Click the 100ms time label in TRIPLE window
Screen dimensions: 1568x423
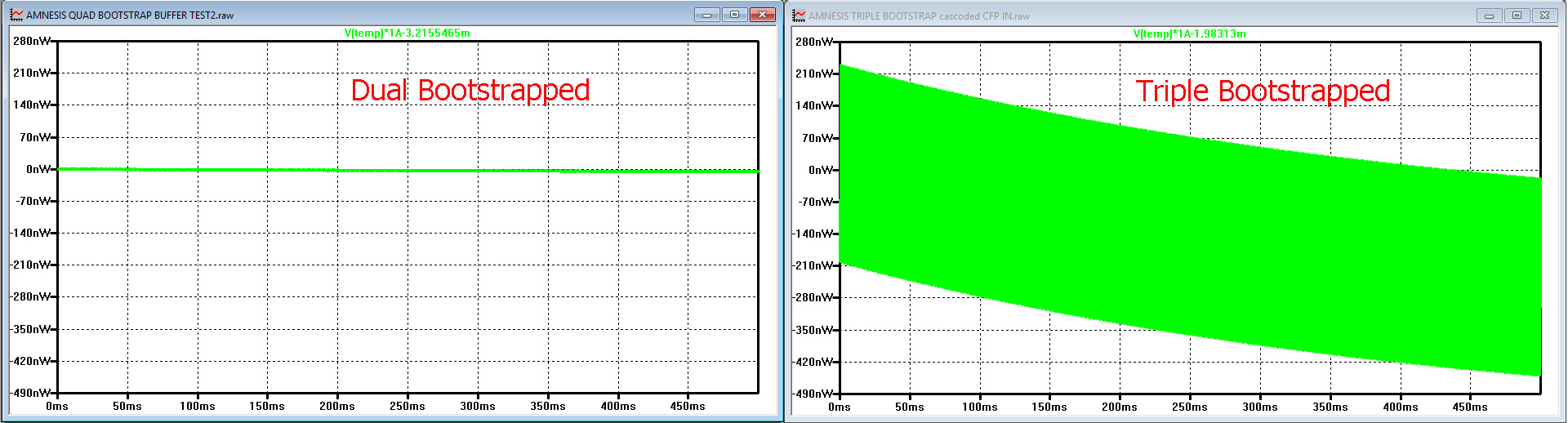(979, 407)
